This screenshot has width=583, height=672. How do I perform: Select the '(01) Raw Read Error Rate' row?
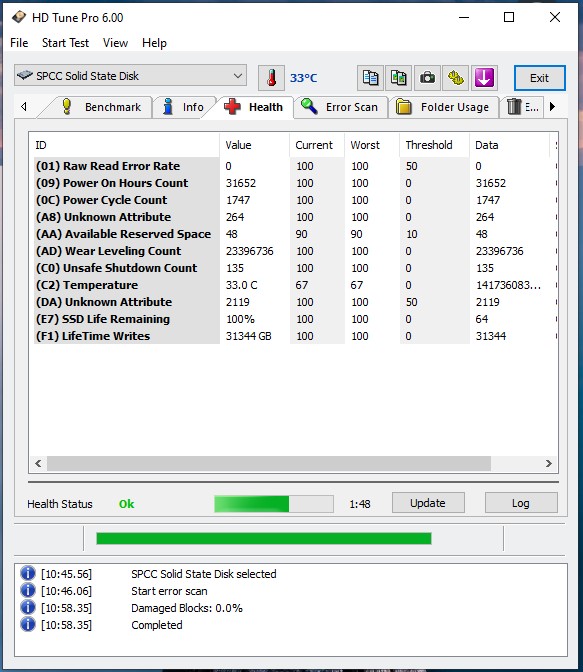coord(294,166)
